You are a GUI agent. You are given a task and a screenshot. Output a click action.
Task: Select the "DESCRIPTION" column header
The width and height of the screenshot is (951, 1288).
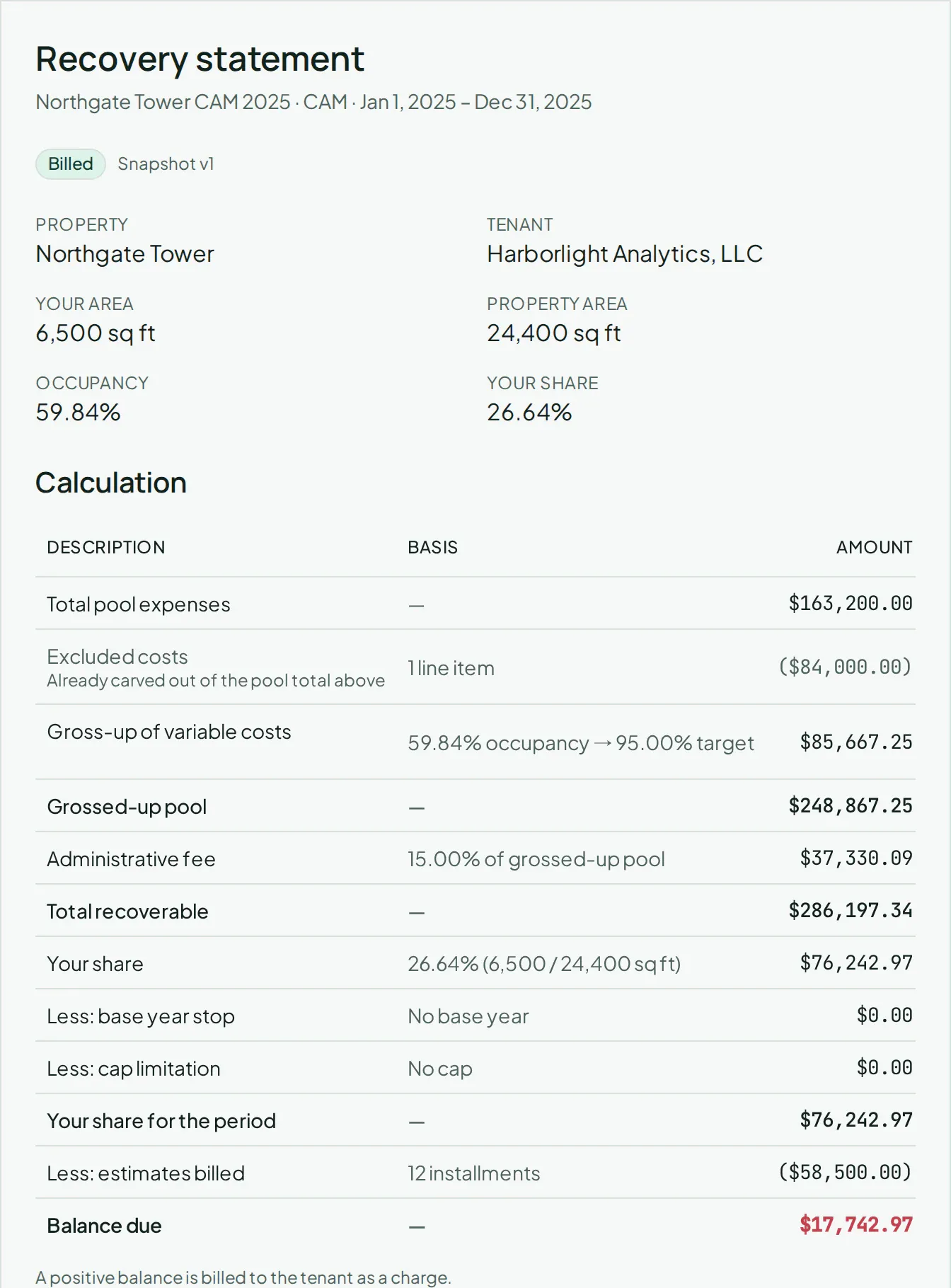[x=106, y=547]
